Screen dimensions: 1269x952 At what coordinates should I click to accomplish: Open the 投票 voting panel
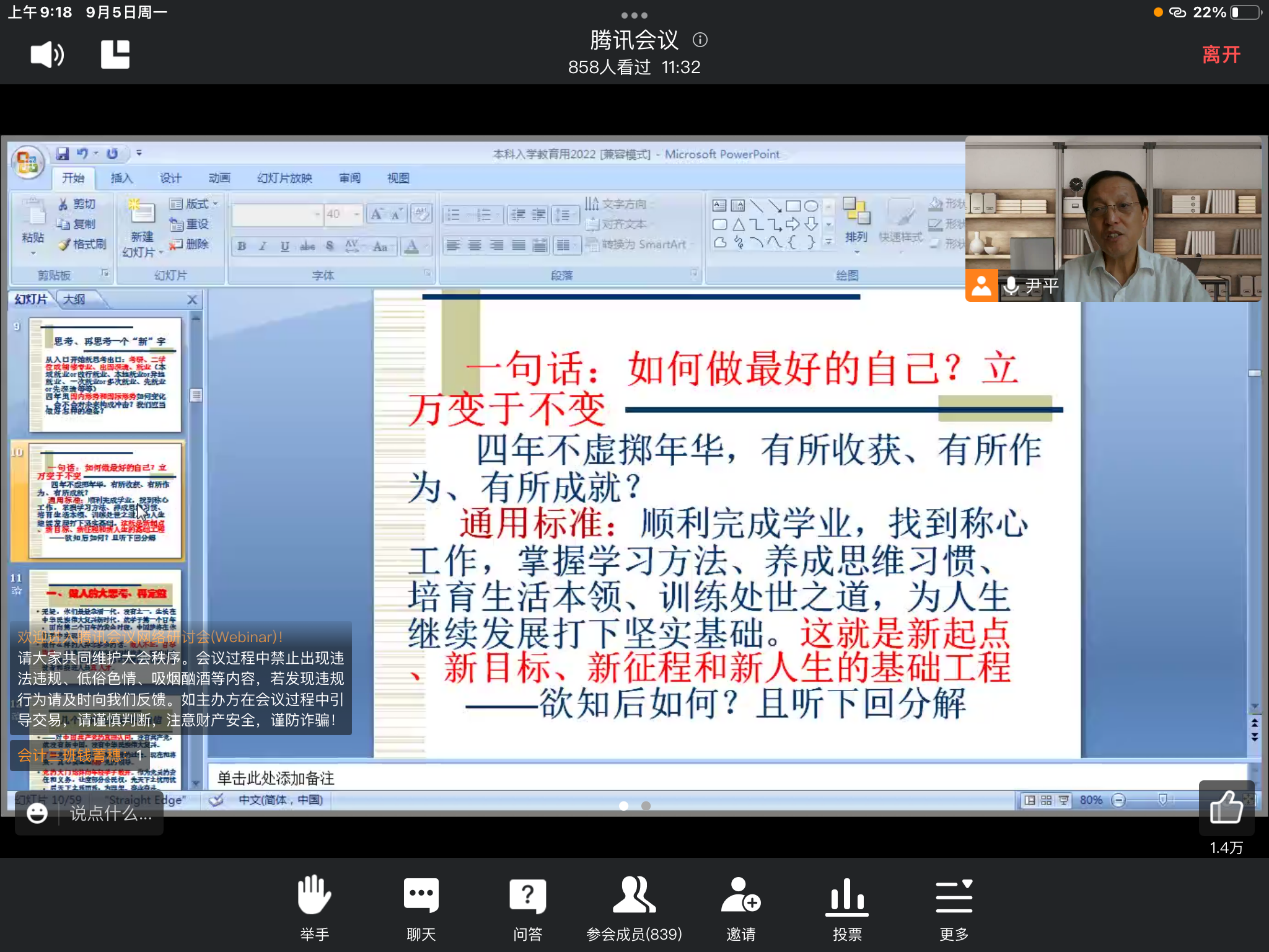[x=847, y=906]
